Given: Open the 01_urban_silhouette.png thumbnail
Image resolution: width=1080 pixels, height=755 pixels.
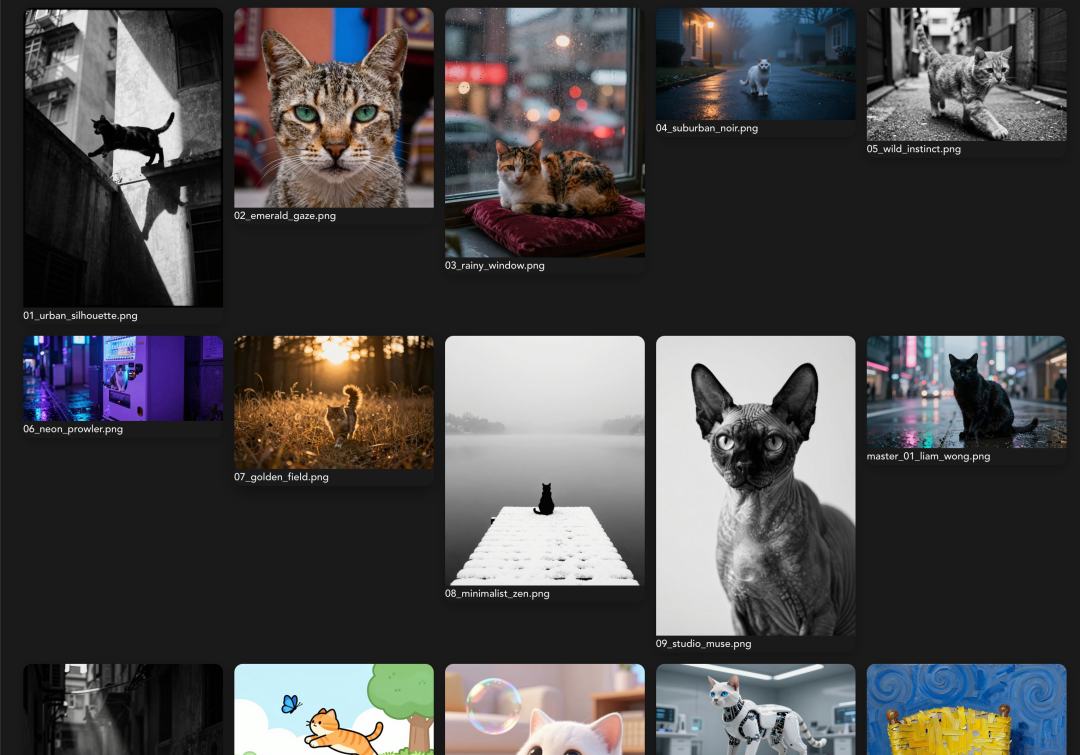Looking at the screenshot, I should click(x=122, y=157).
